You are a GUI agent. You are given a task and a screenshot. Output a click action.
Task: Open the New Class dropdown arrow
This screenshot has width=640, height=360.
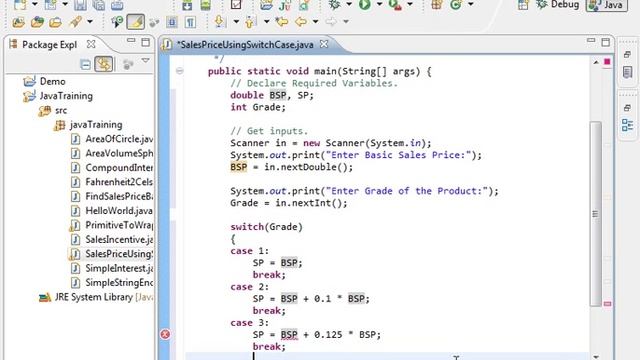tap(471, 4)
